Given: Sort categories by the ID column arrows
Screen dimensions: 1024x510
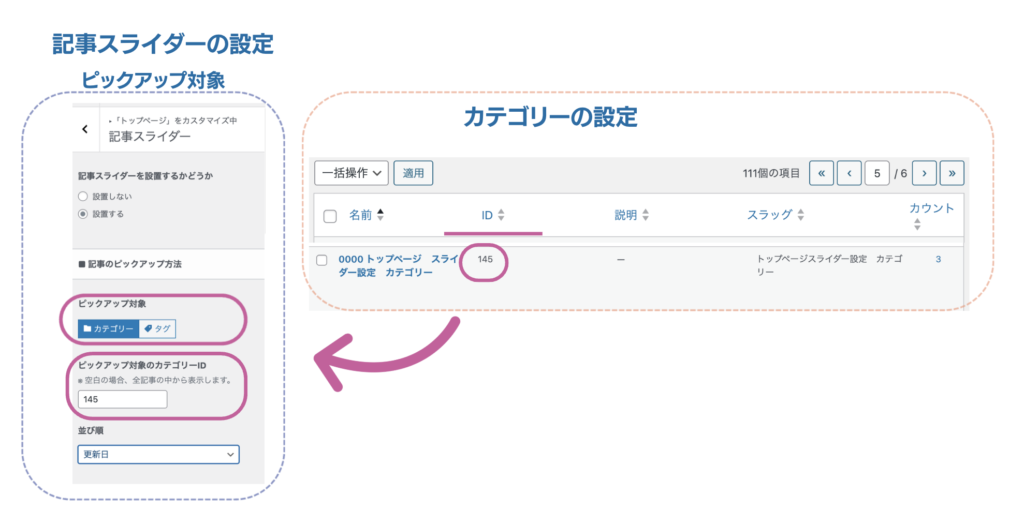Looking at the screenshot, I should 501,215.
